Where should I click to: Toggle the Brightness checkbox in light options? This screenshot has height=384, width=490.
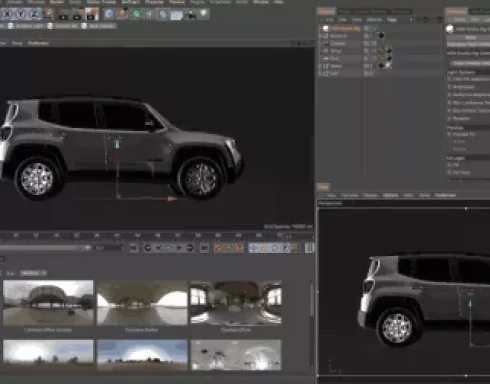pos(449,87)
